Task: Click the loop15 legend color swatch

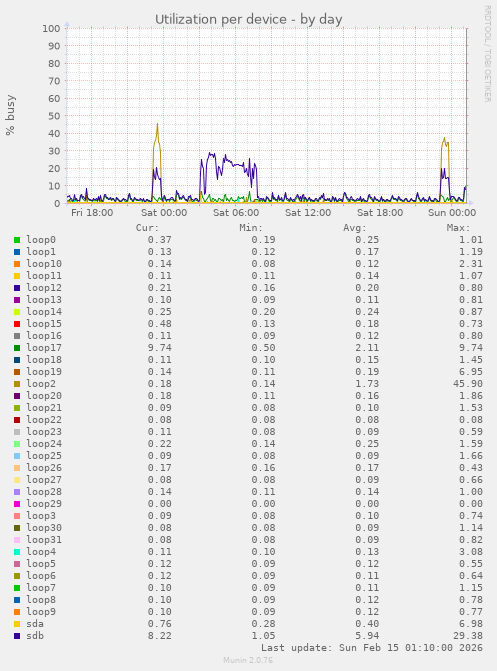Action: 17,324
